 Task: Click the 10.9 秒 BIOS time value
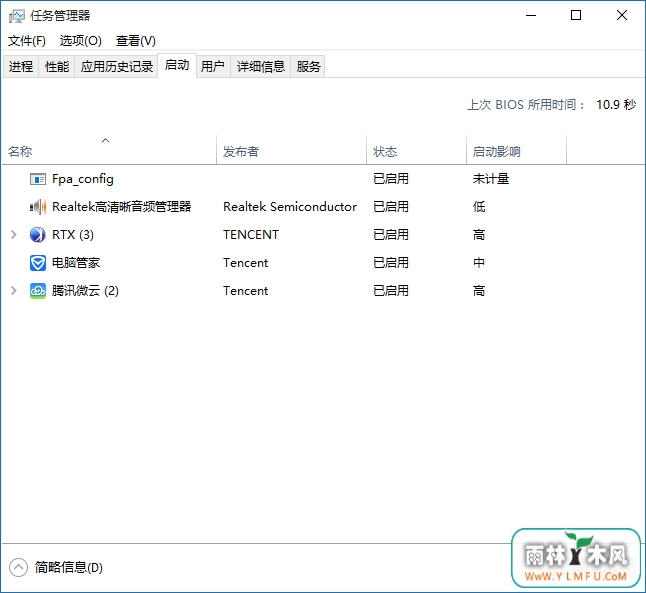[616, 105]
